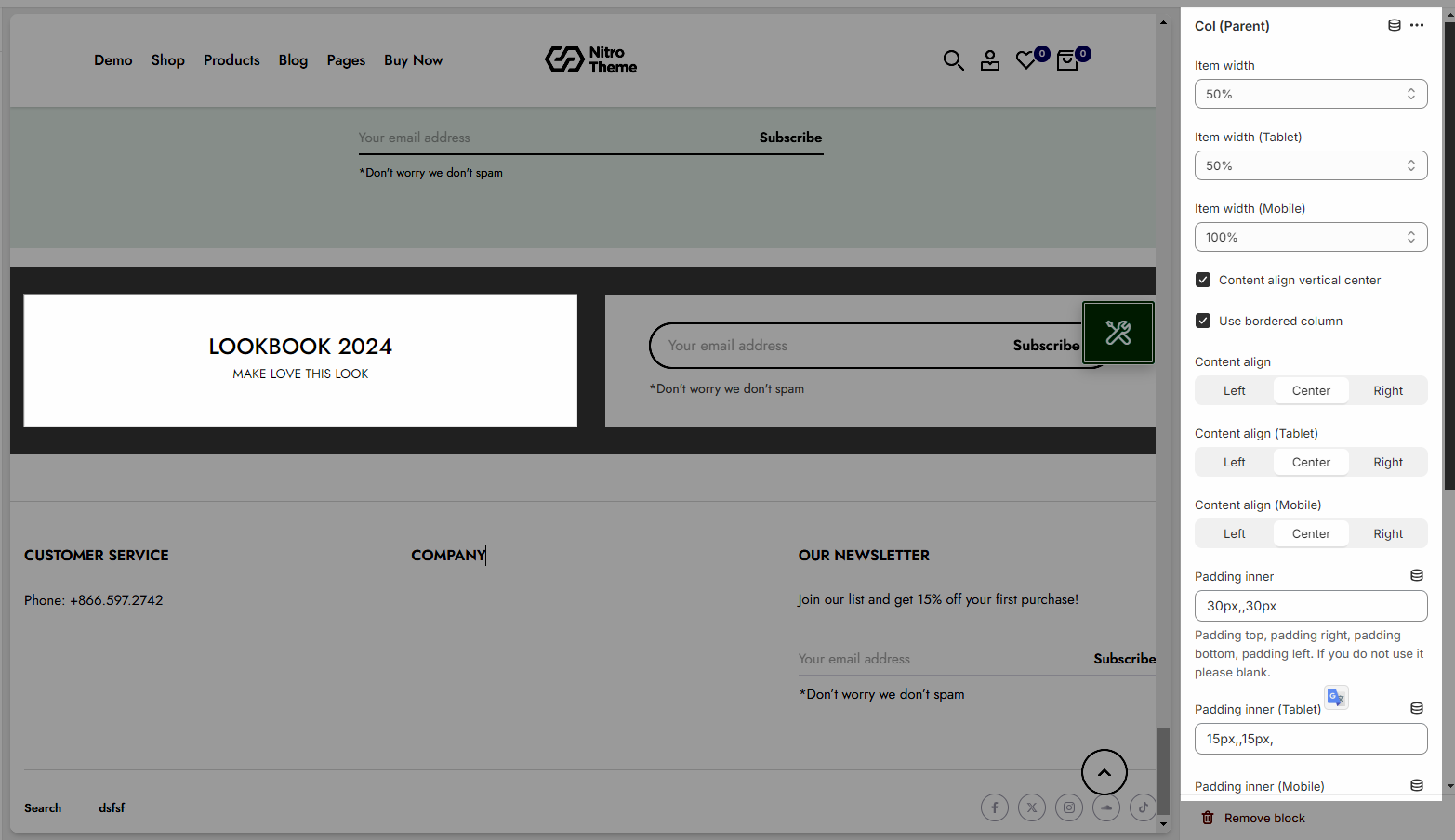The height and width of the screenshot is (840, 1455).
Task: Click the preview vertical scrollbar thumb
Action: point(1163,771)
